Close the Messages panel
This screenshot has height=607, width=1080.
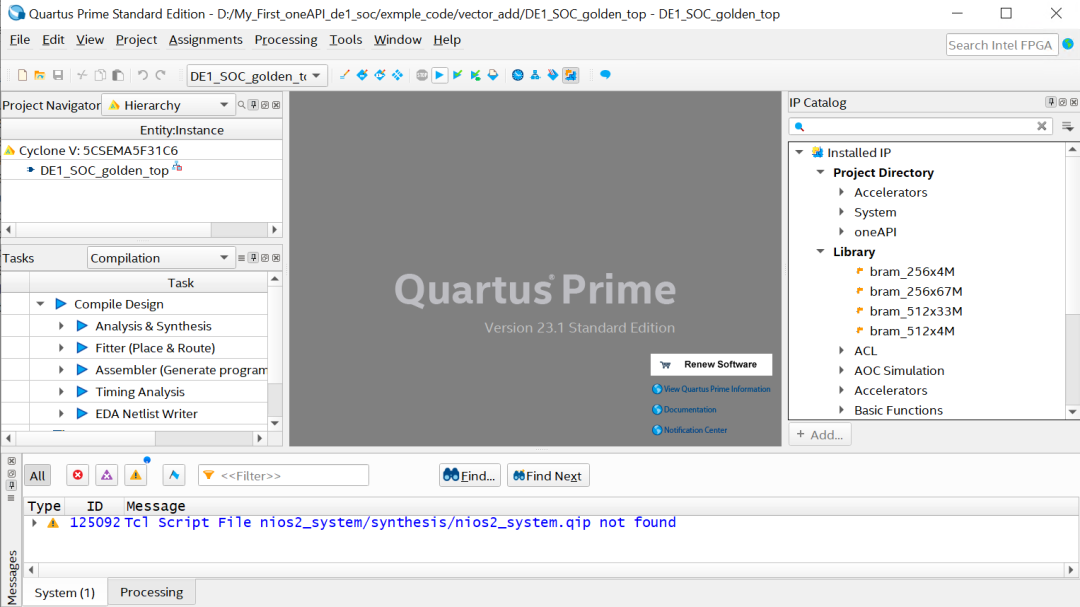tap(11, 461)
